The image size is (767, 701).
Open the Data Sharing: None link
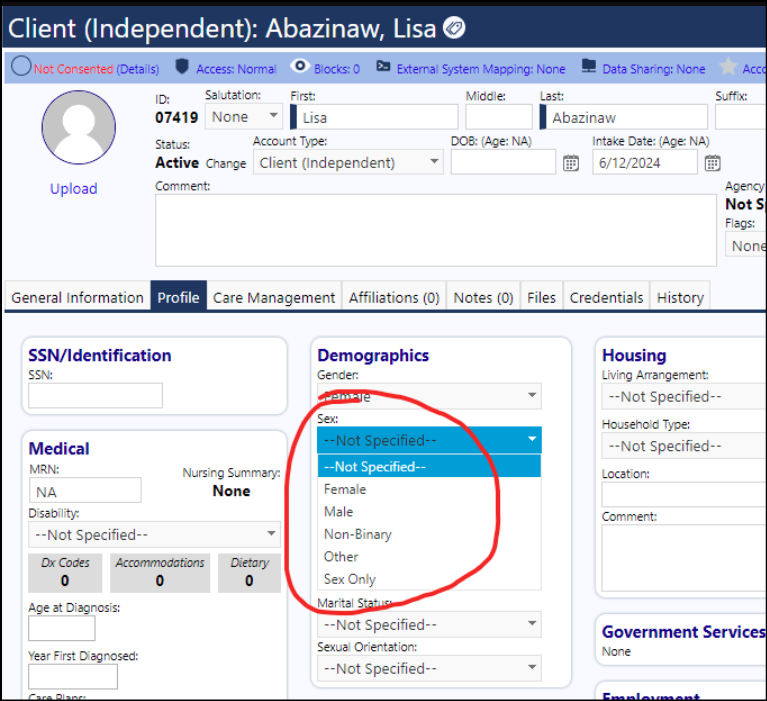[x=654, y=69]
